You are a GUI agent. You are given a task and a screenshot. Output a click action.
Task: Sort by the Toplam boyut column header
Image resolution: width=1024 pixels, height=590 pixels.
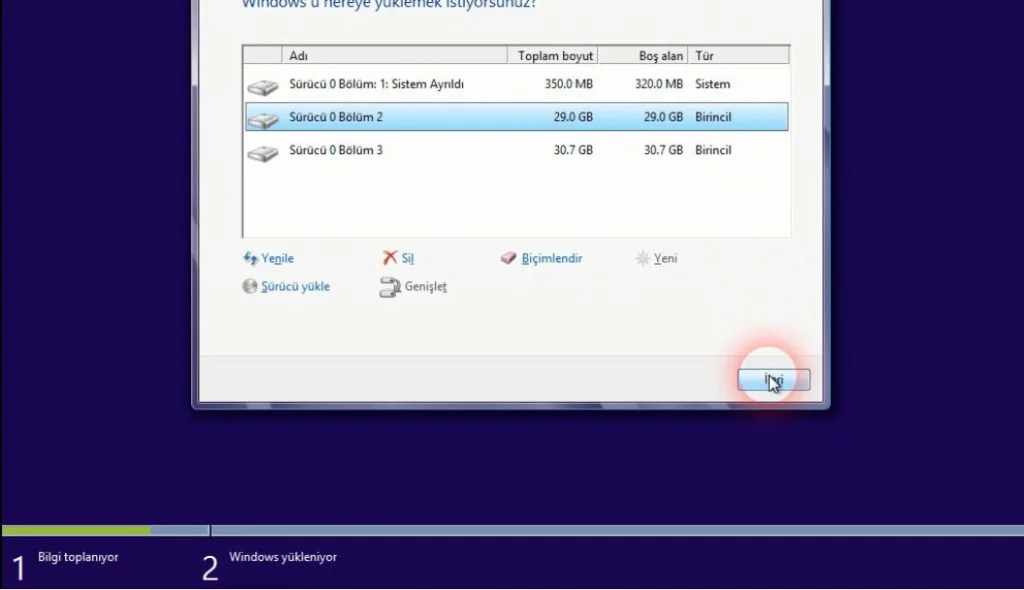tap(555, 56)
